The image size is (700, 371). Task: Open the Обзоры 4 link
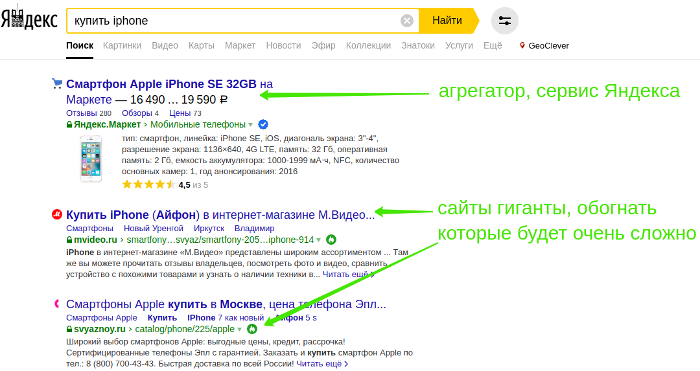140,113
